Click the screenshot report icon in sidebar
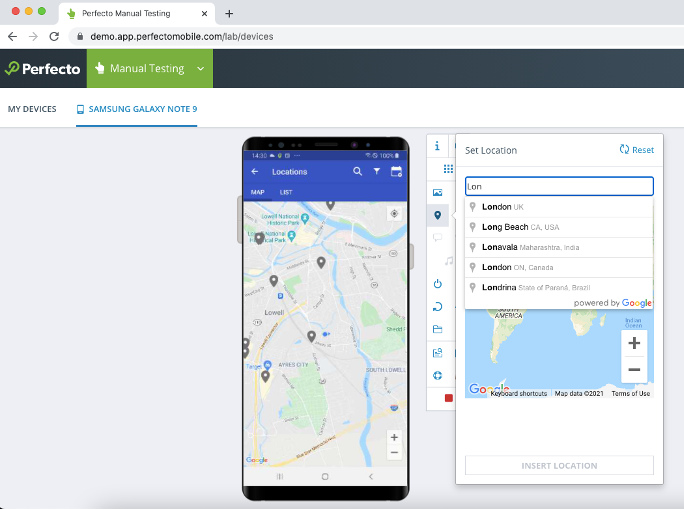684x510 pixels. (x=438, y=353)
